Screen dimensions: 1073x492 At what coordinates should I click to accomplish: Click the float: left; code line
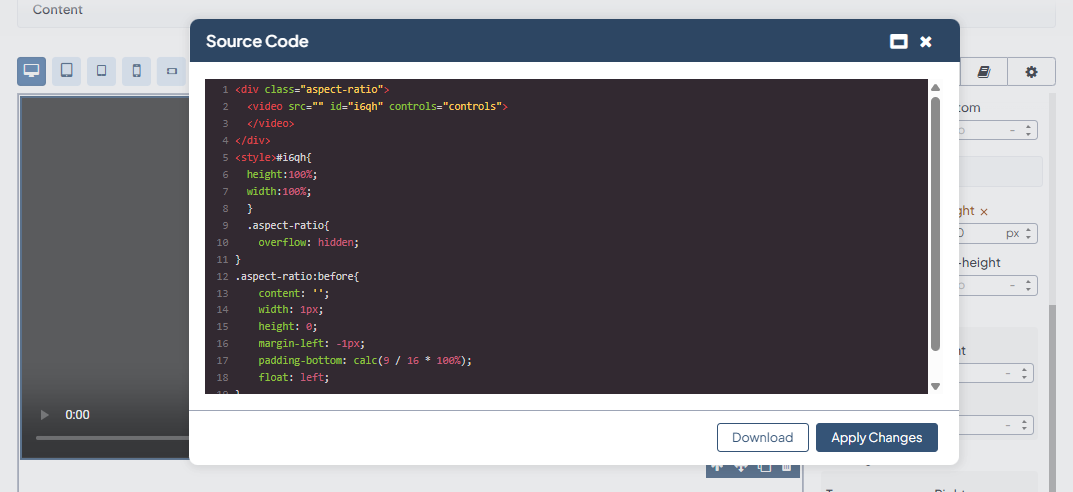tap(294, 378)
